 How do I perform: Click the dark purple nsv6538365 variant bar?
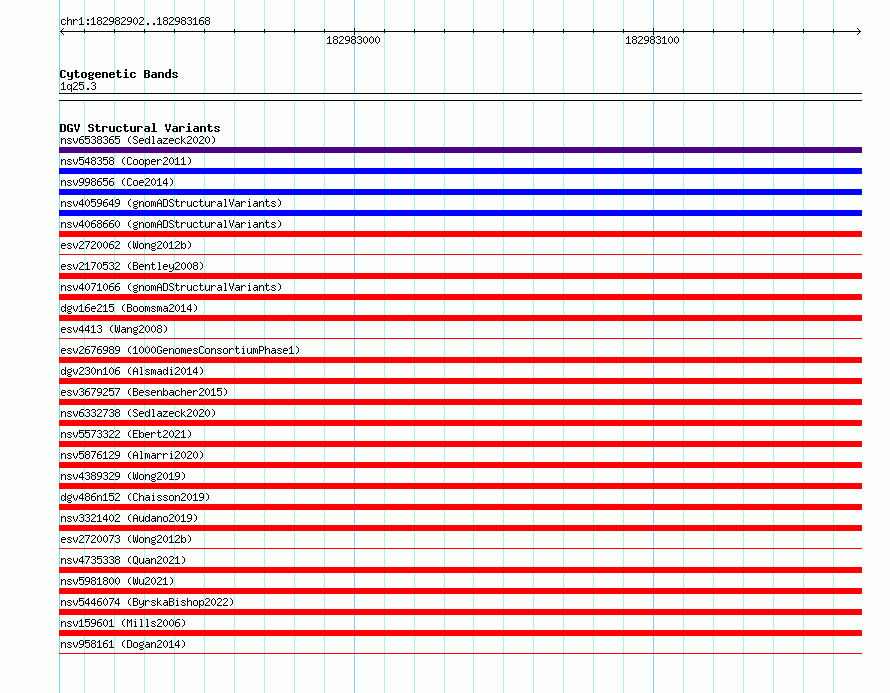(x=460, y=150)
